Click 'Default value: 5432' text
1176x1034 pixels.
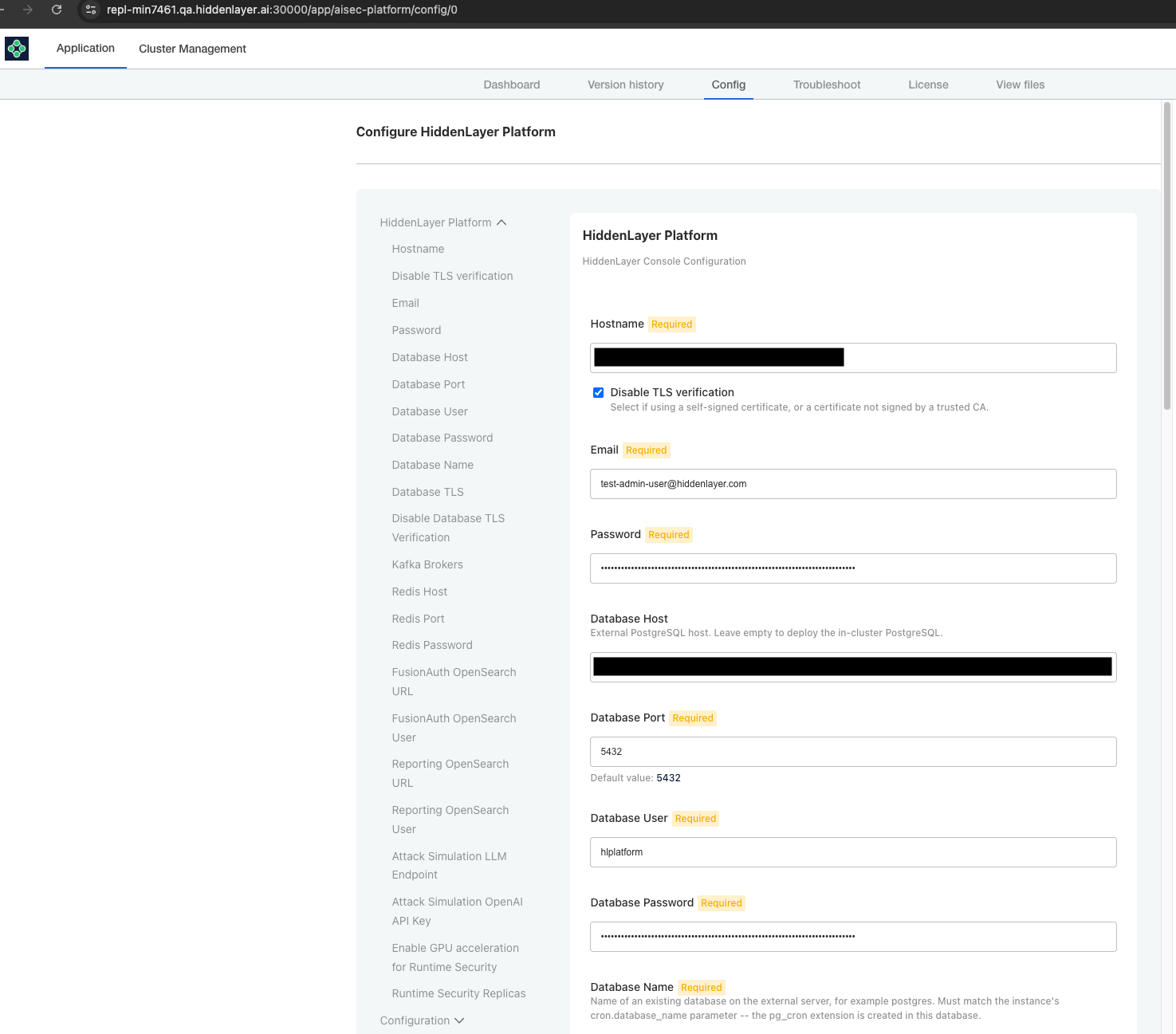coord(635,778)
